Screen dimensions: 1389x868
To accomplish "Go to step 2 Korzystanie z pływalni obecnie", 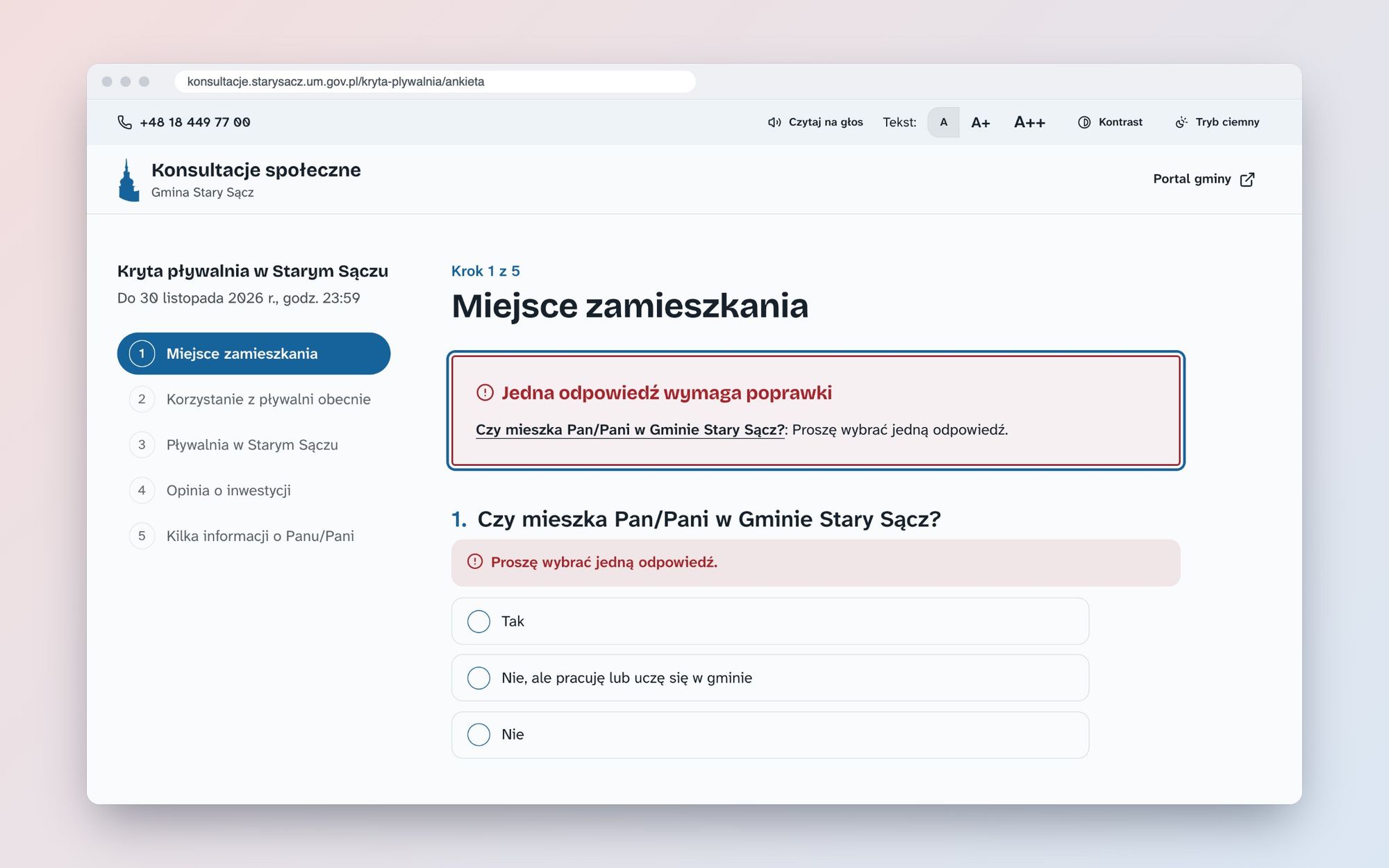I will (x=253, y=399).
